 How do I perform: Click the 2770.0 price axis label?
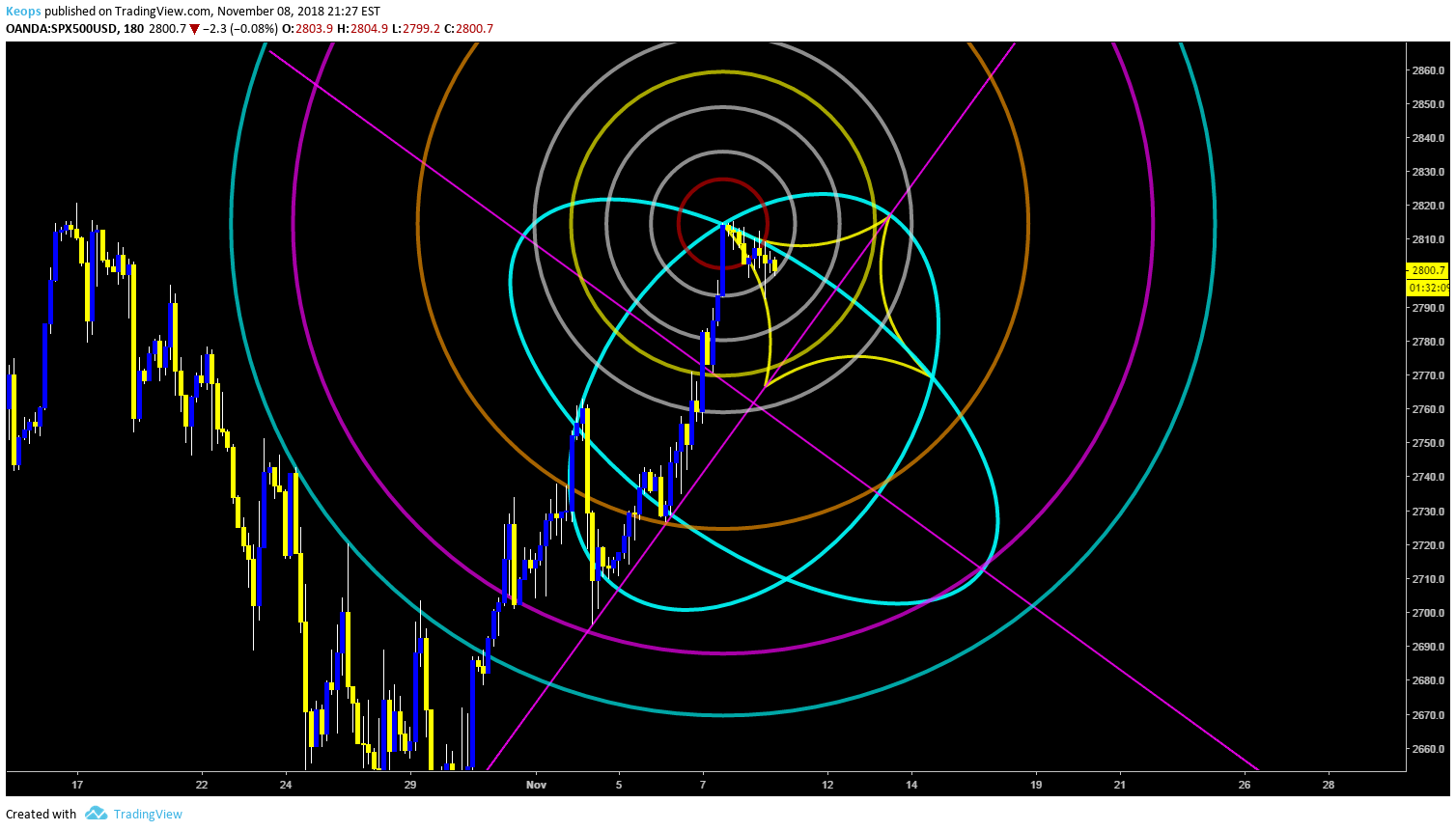tap(1428, 375)
